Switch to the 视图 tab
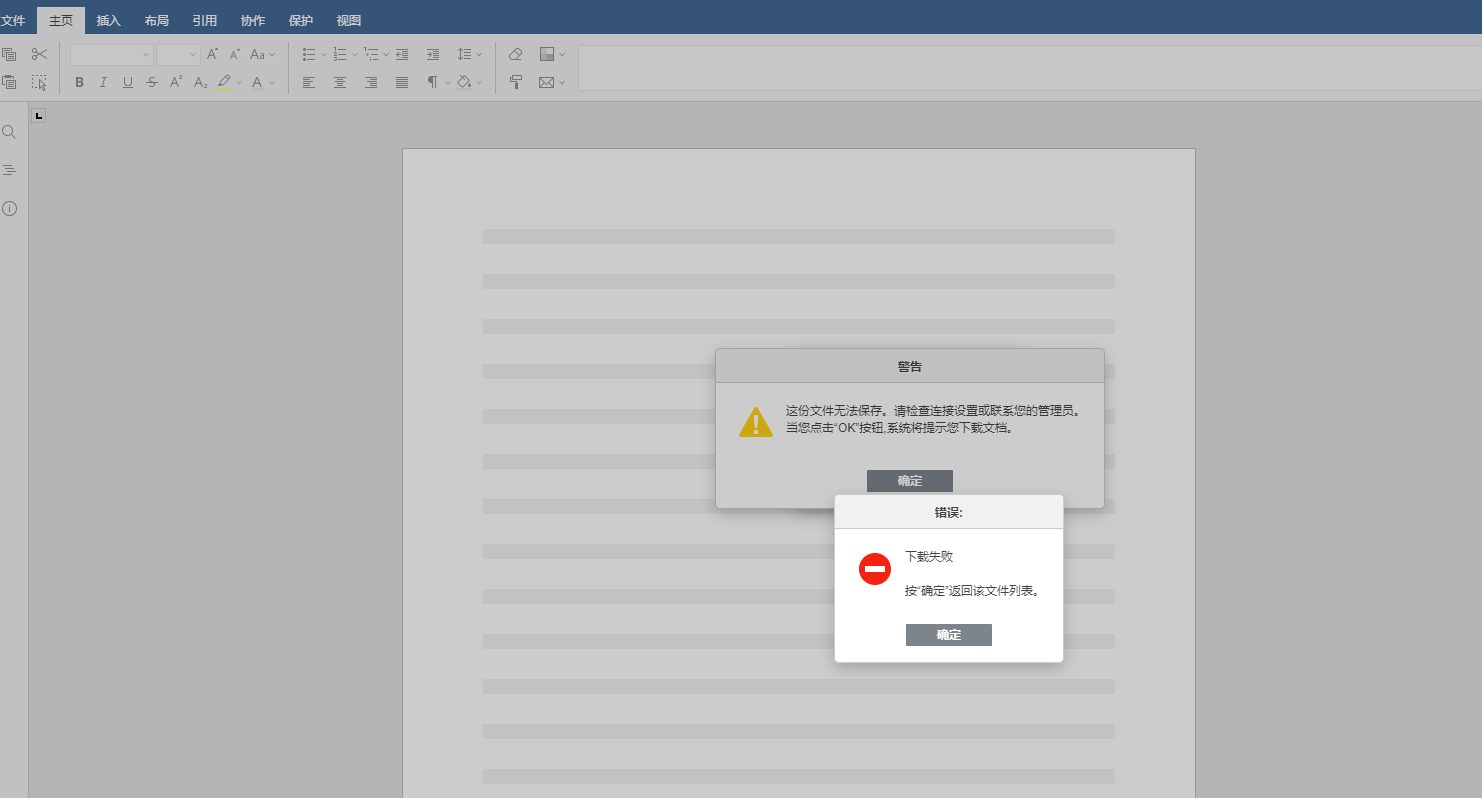The width and height of the screenshot is (1482, 798). pyautogui.click(x=349, y=20)
